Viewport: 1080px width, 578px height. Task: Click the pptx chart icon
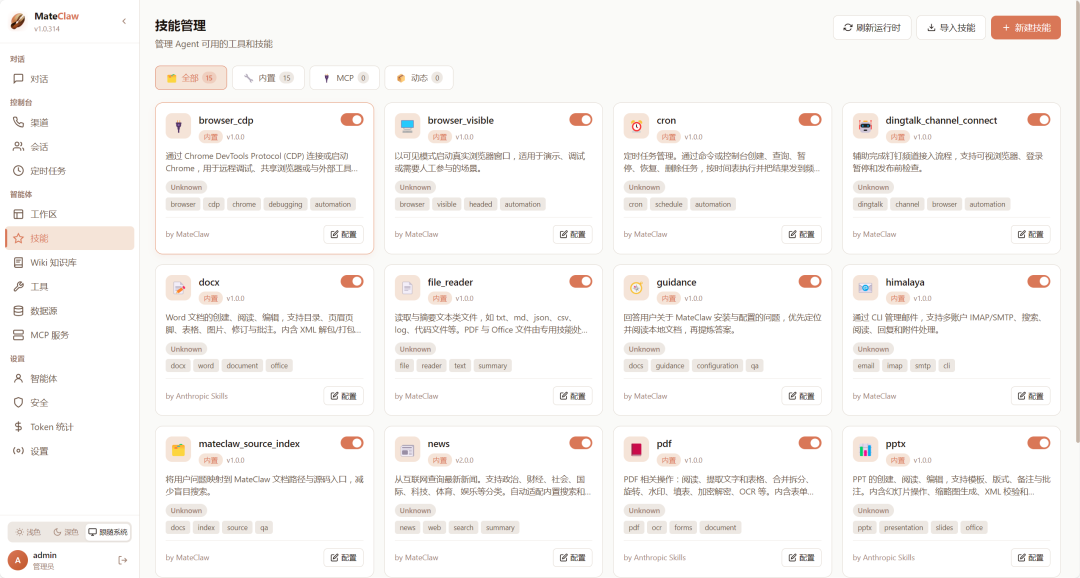866,449
